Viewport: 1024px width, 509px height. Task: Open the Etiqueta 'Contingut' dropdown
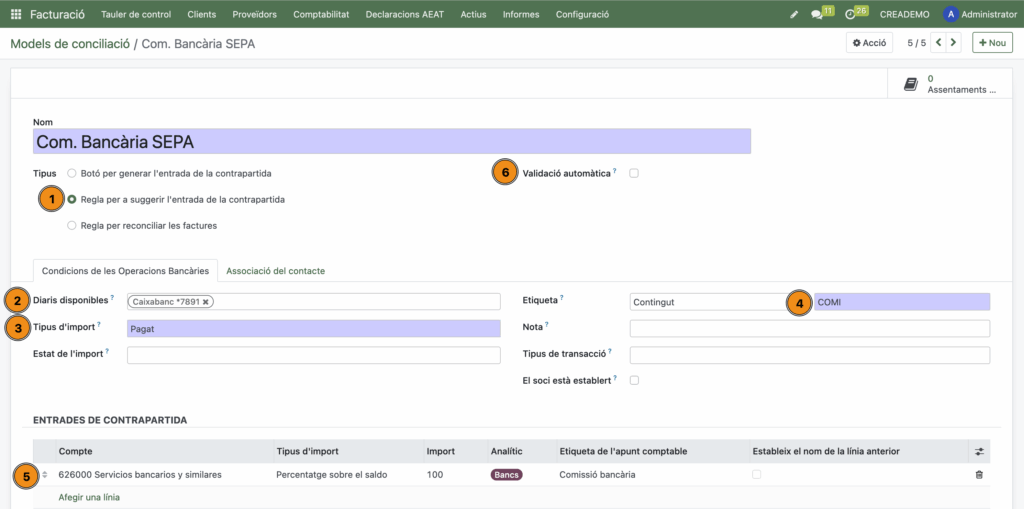click(x=710, y=301)
